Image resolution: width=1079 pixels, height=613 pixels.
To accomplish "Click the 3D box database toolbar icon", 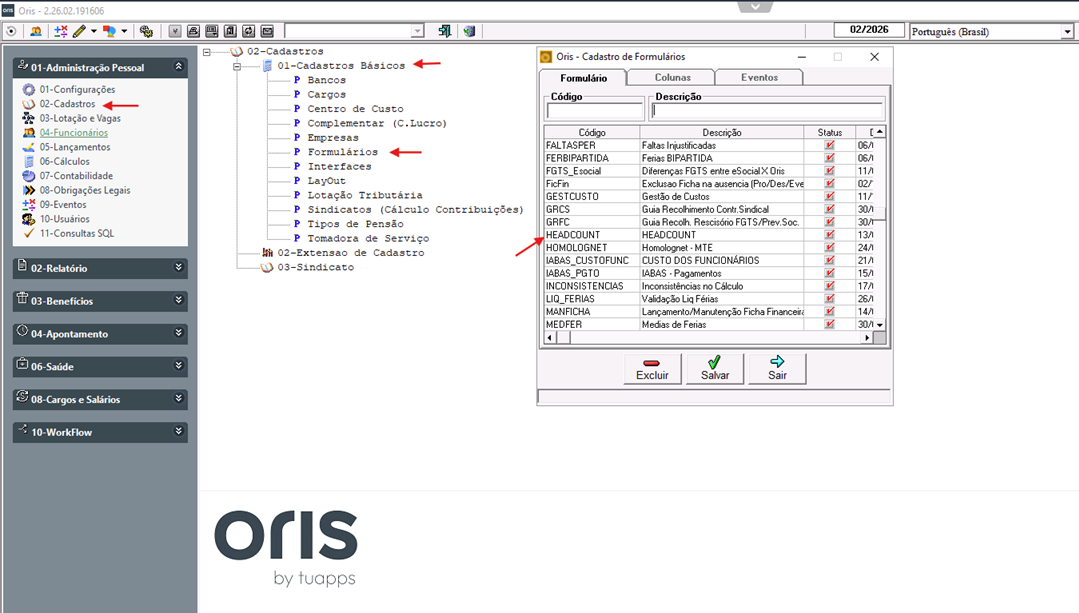I will click(x=469, y=31).
